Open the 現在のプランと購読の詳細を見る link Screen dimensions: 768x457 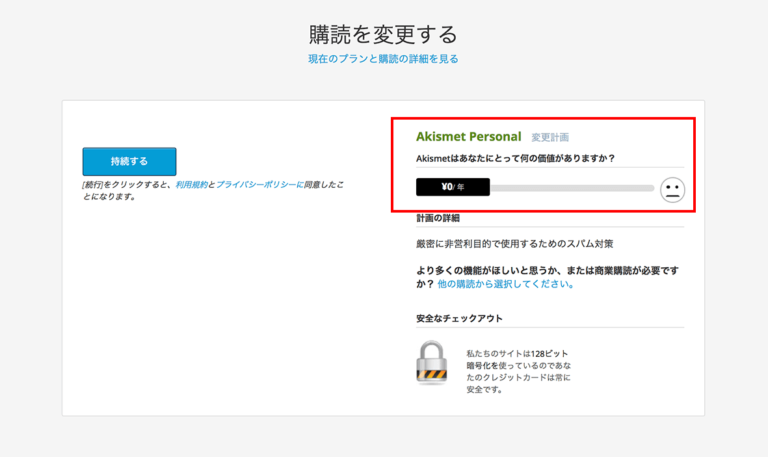pos(384,59)
